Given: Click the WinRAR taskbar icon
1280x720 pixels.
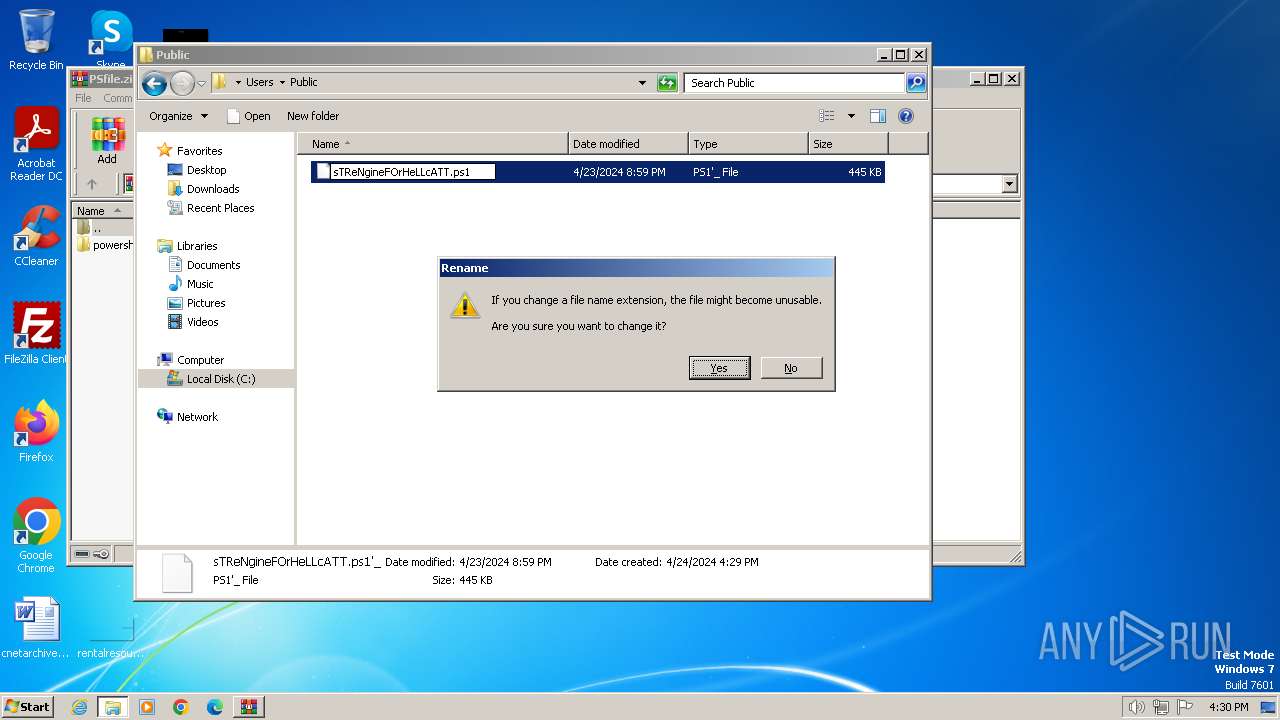Looking at the screenshot, I should 249,707.
